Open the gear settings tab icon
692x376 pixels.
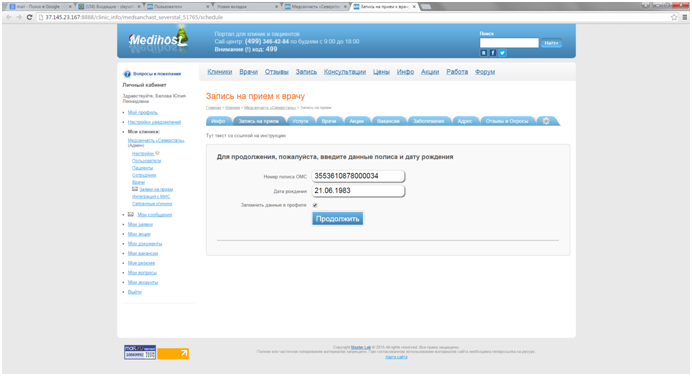click(x=546, y=121)
